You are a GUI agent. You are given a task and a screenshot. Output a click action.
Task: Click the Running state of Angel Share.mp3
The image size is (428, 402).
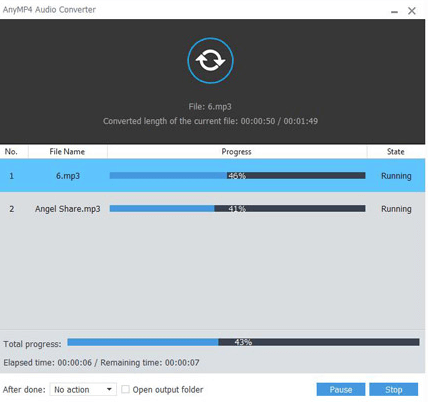click(396, 209)
